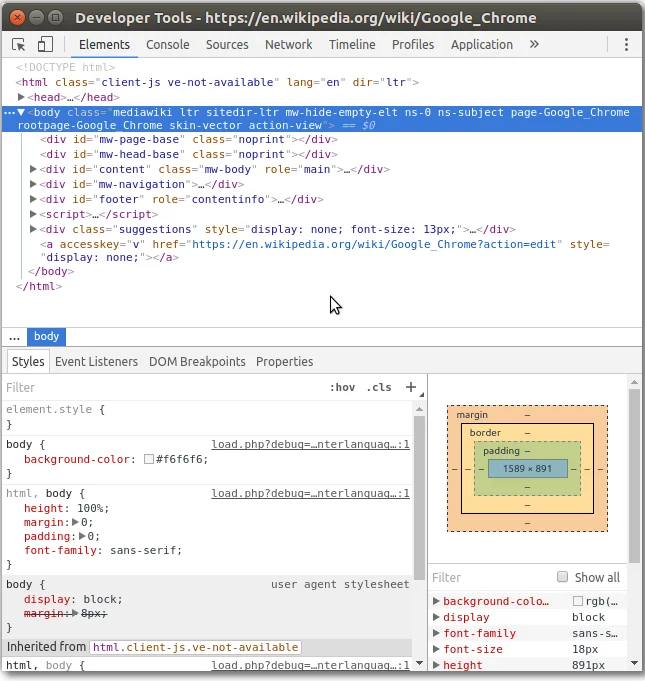The width and height of the screenshot is (645, 681).
Task: Open load.php link under the Inherited section
Action: coord(310,665)
